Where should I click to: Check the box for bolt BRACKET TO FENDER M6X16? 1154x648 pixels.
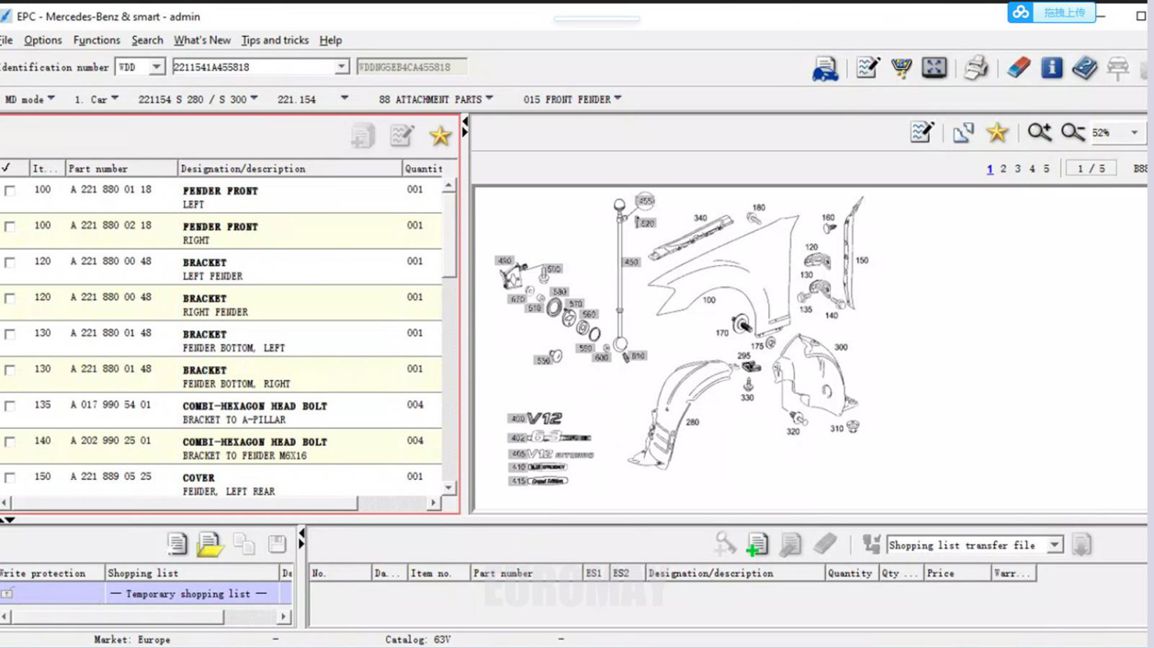point(10,442)
